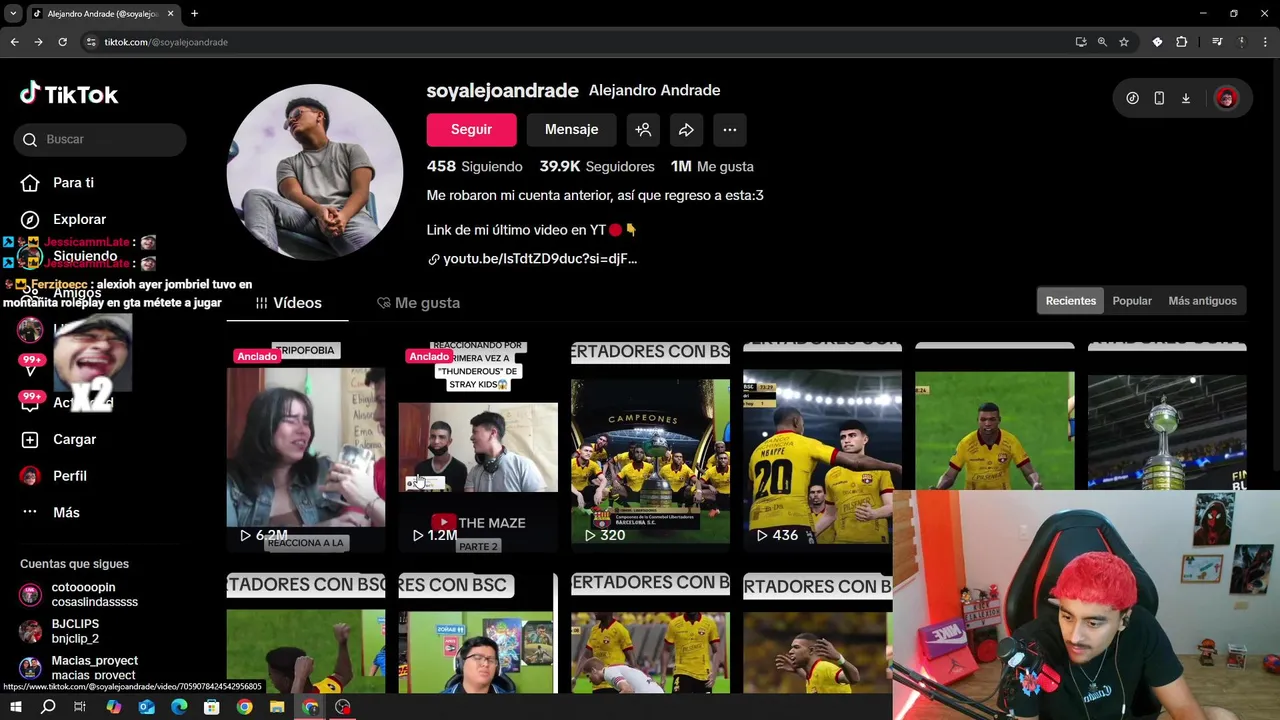Open the Cargar upload page
The height and width of the screenshot is (720, 1280).
pos(74,439)
